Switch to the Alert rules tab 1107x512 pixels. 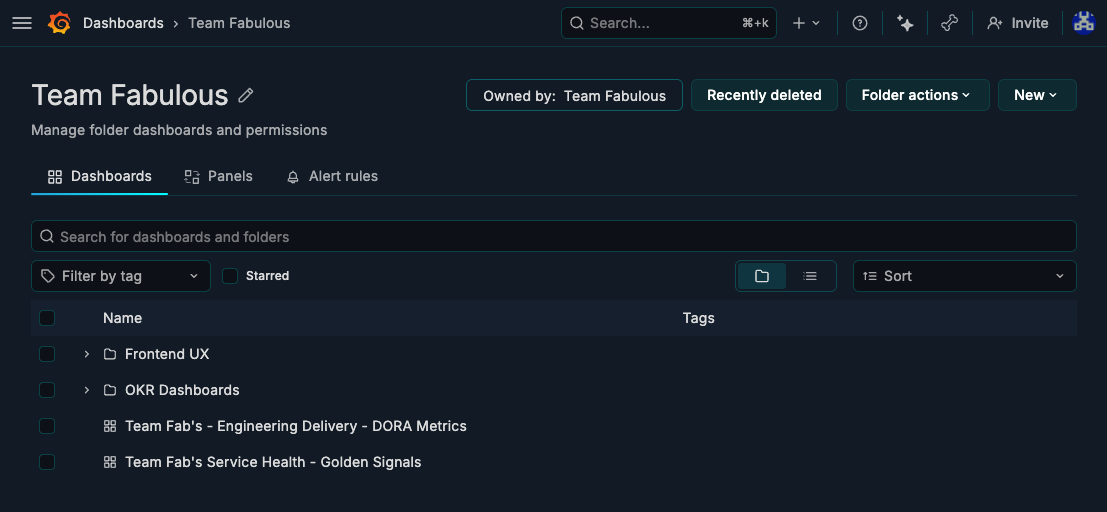click(332, 176)
